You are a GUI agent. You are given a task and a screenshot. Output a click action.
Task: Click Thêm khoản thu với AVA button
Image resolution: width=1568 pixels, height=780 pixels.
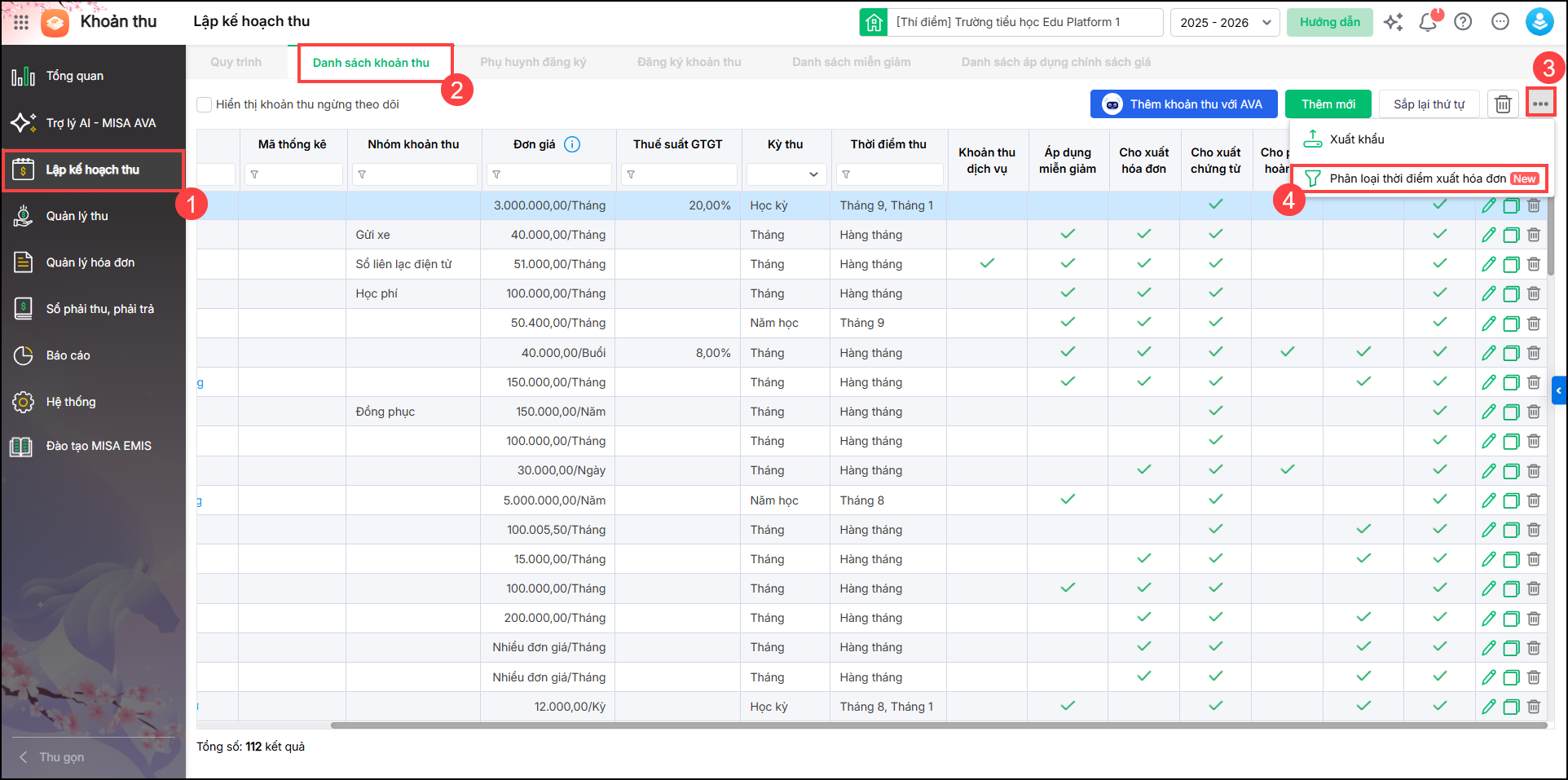click(x=1183, y=104)
